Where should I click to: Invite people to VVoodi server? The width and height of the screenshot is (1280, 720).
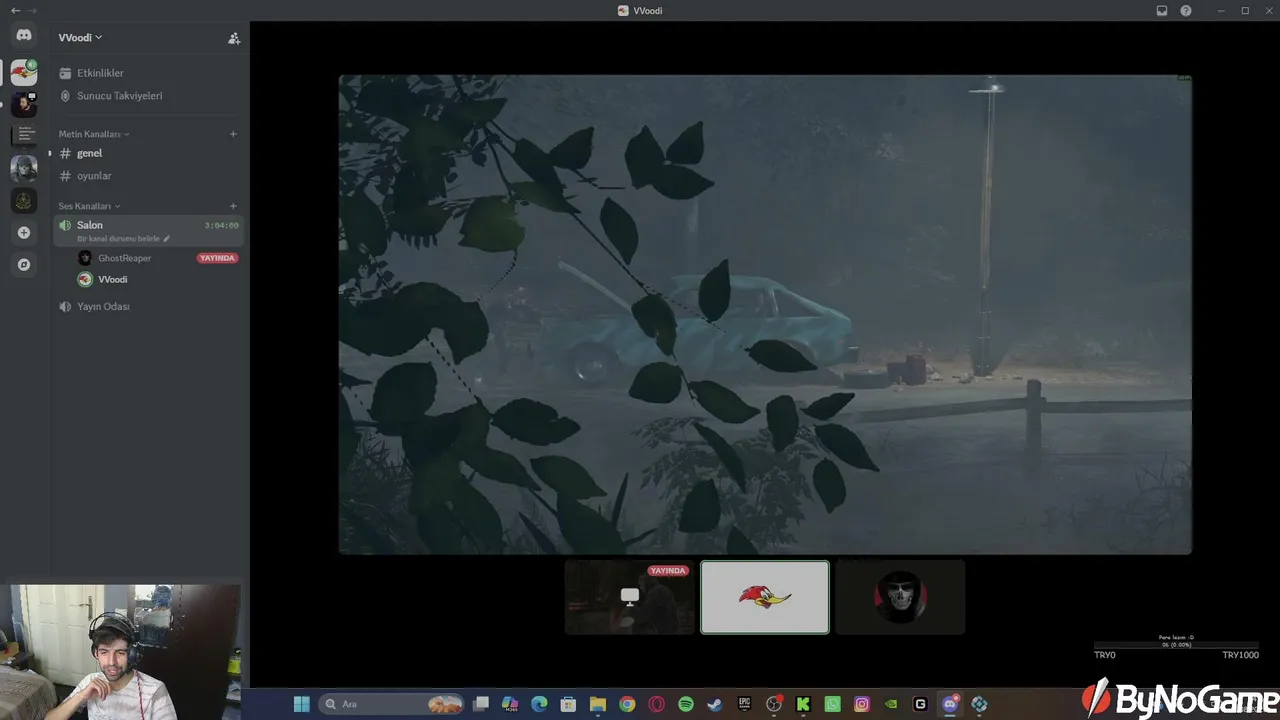click(x=234, y=38)
